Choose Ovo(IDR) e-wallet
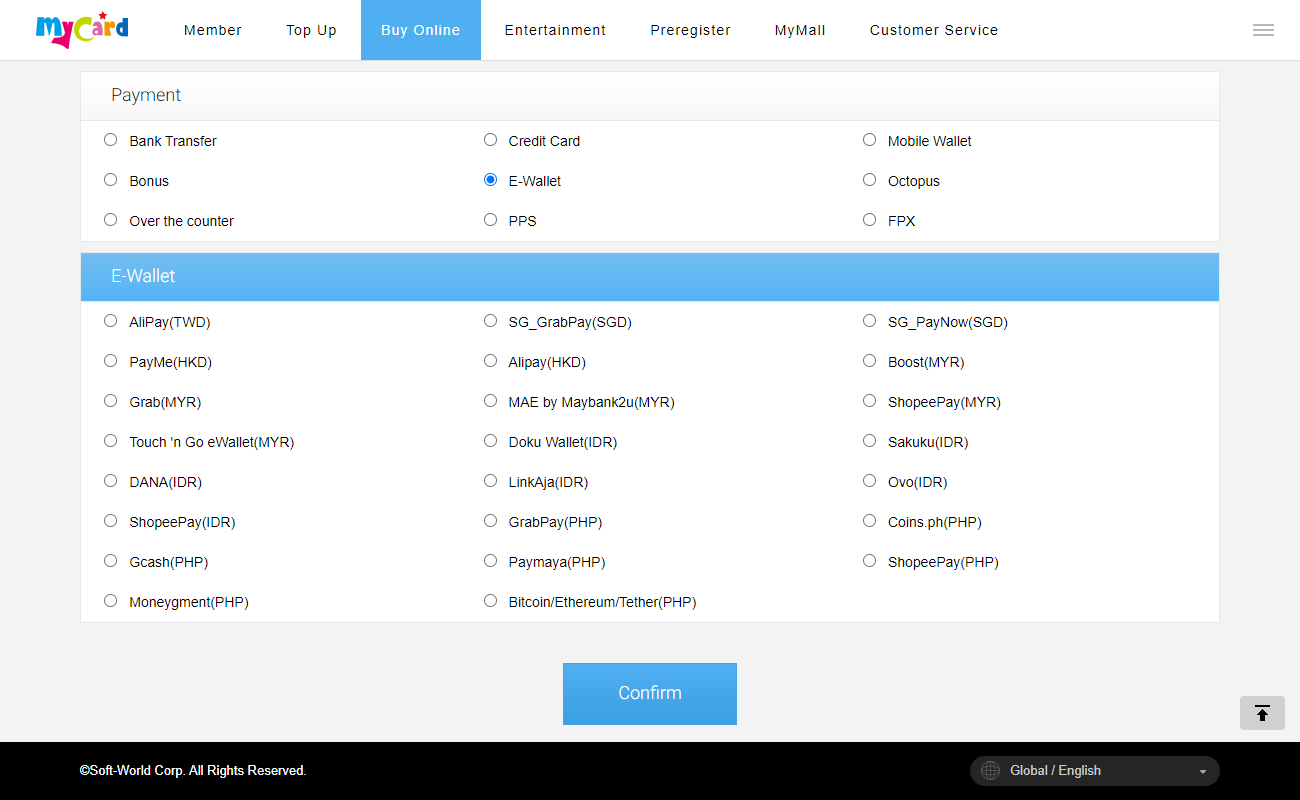 [870, 481]
